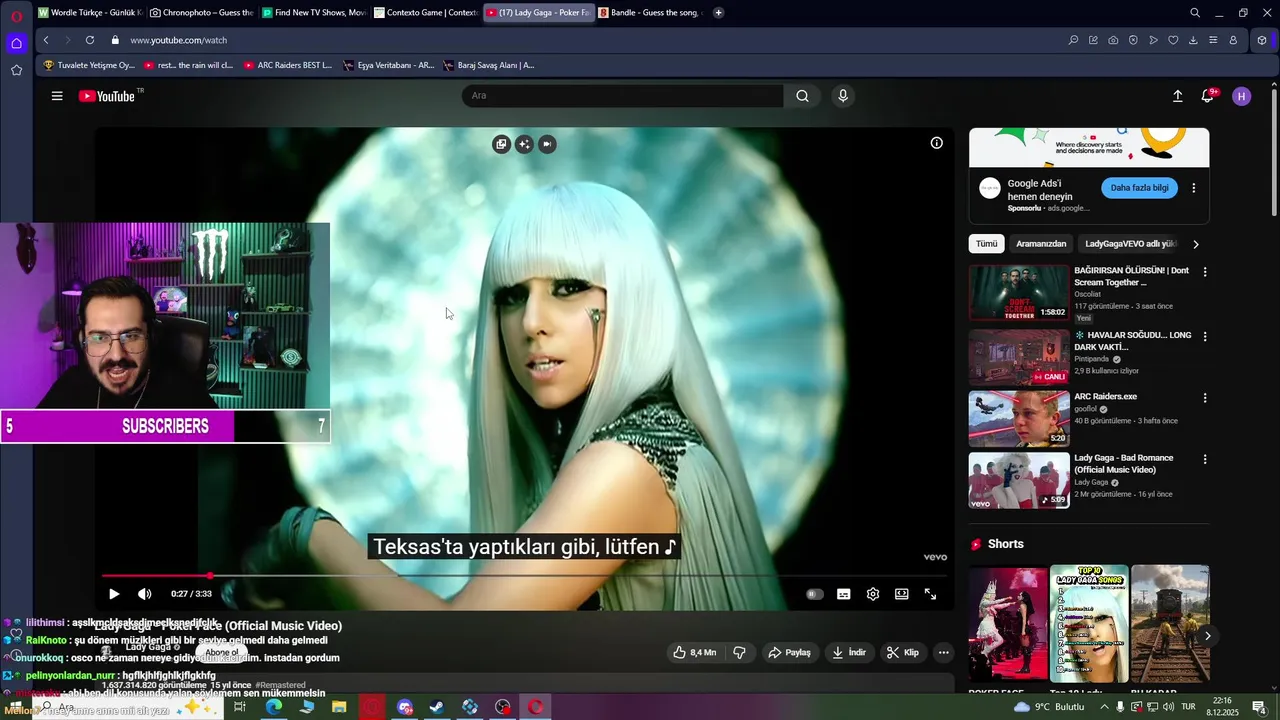Open Opera profile account icon
The image size is (1280, 720).
pyautogui.click(x=1233, y=40)
